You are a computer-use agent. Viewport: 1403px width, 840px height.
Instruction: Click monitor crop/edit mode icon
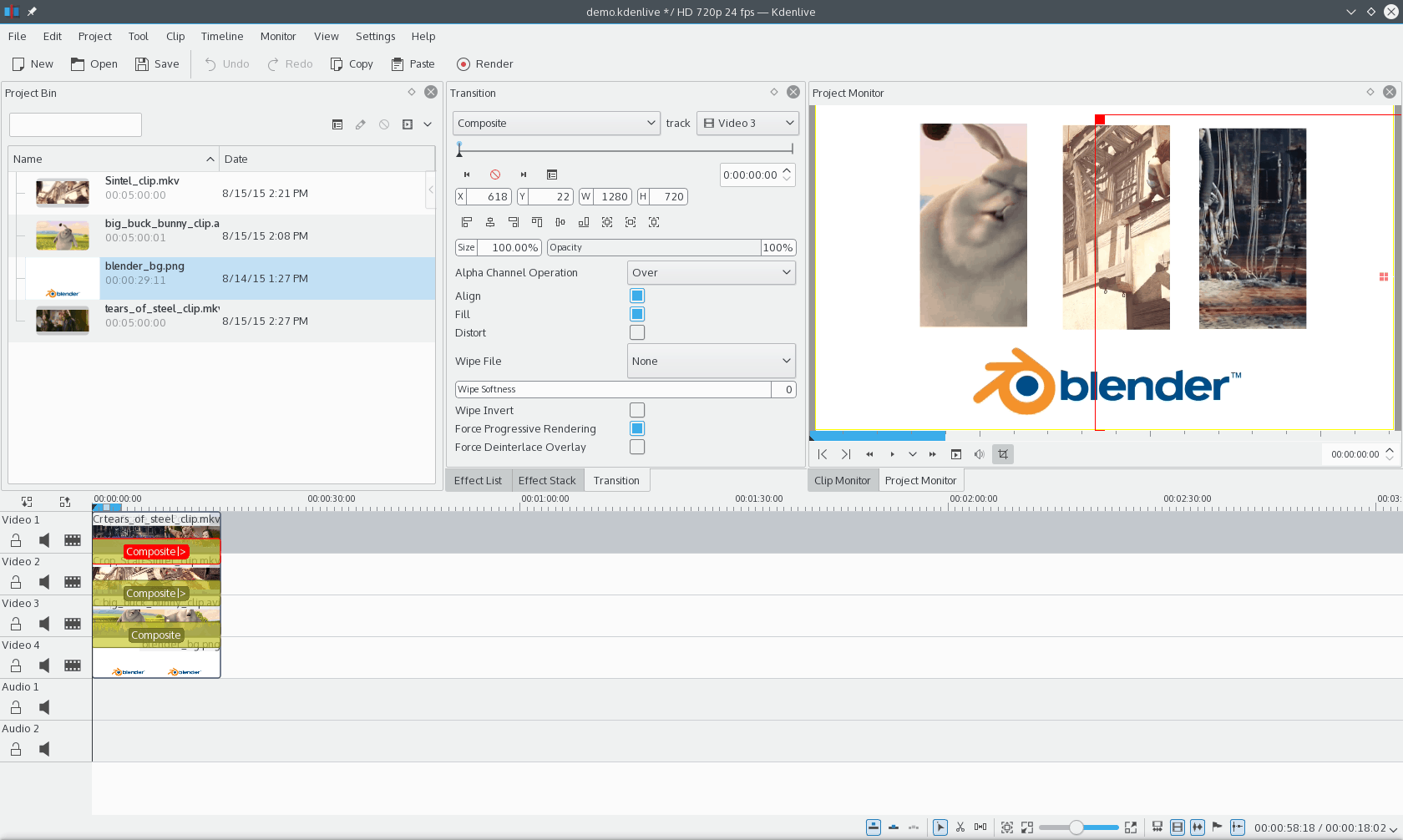1003,454
